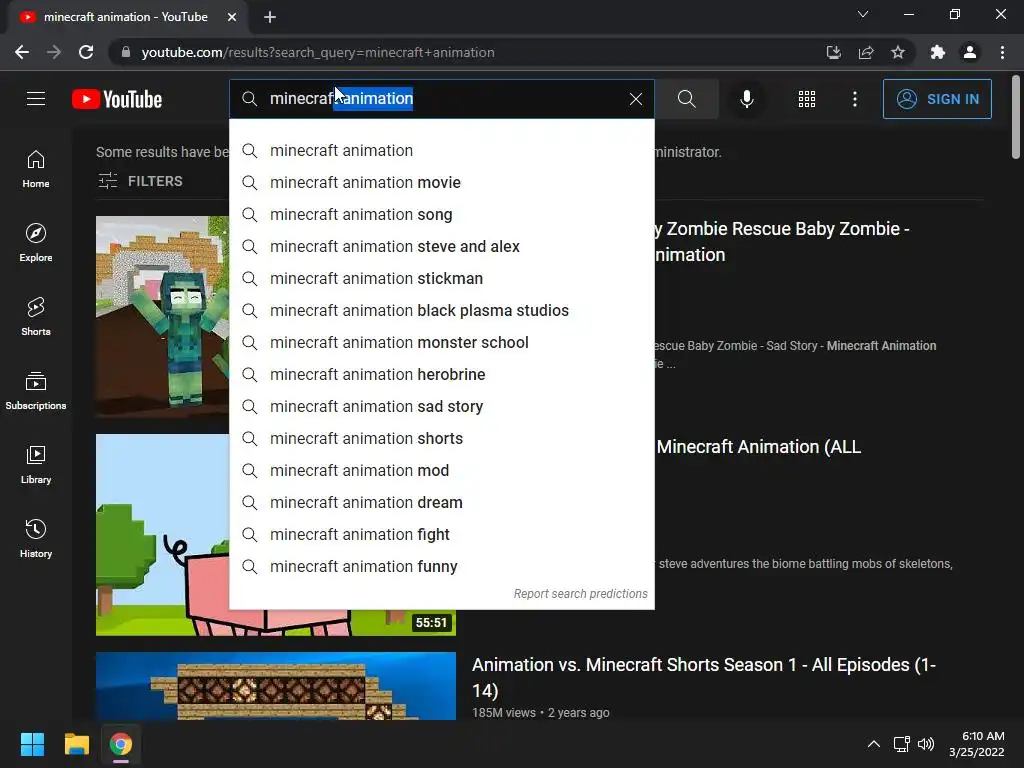
Task: Open the FILTERS panel
Action: pos(140,181)
